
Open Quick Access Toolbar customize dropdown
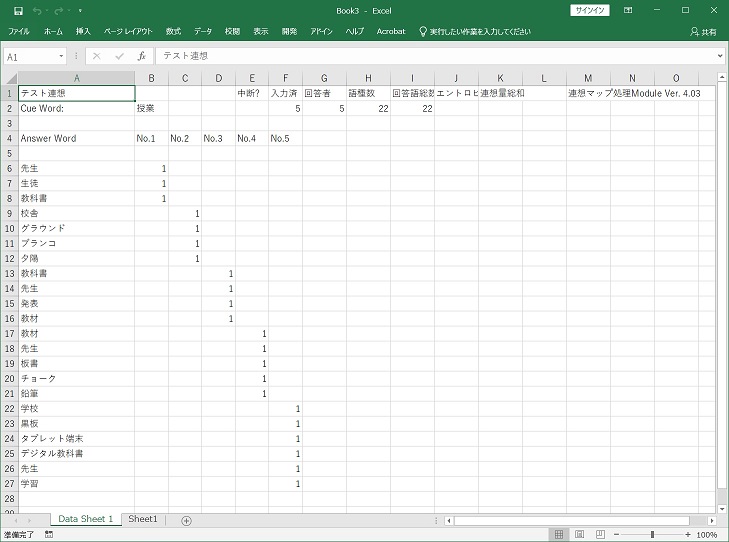tap(80, 10)
